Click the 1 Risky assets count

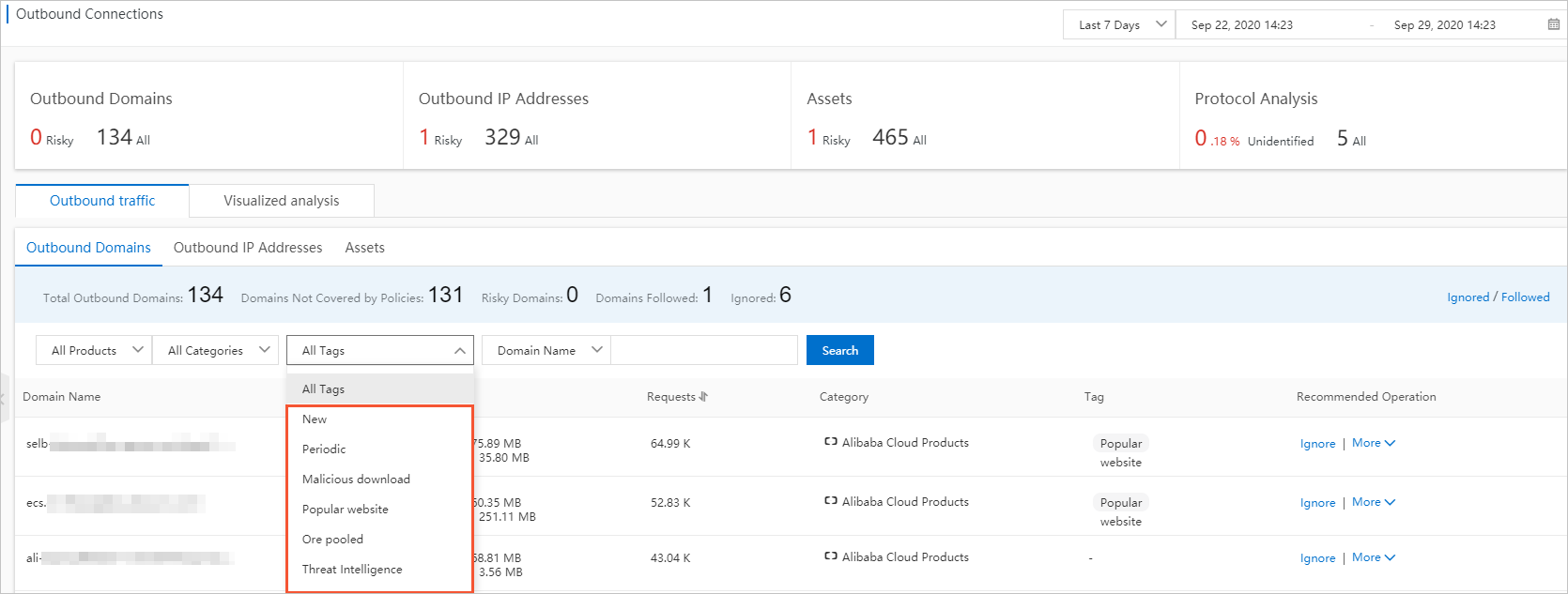pyautogui.click(x=829, y=138)
